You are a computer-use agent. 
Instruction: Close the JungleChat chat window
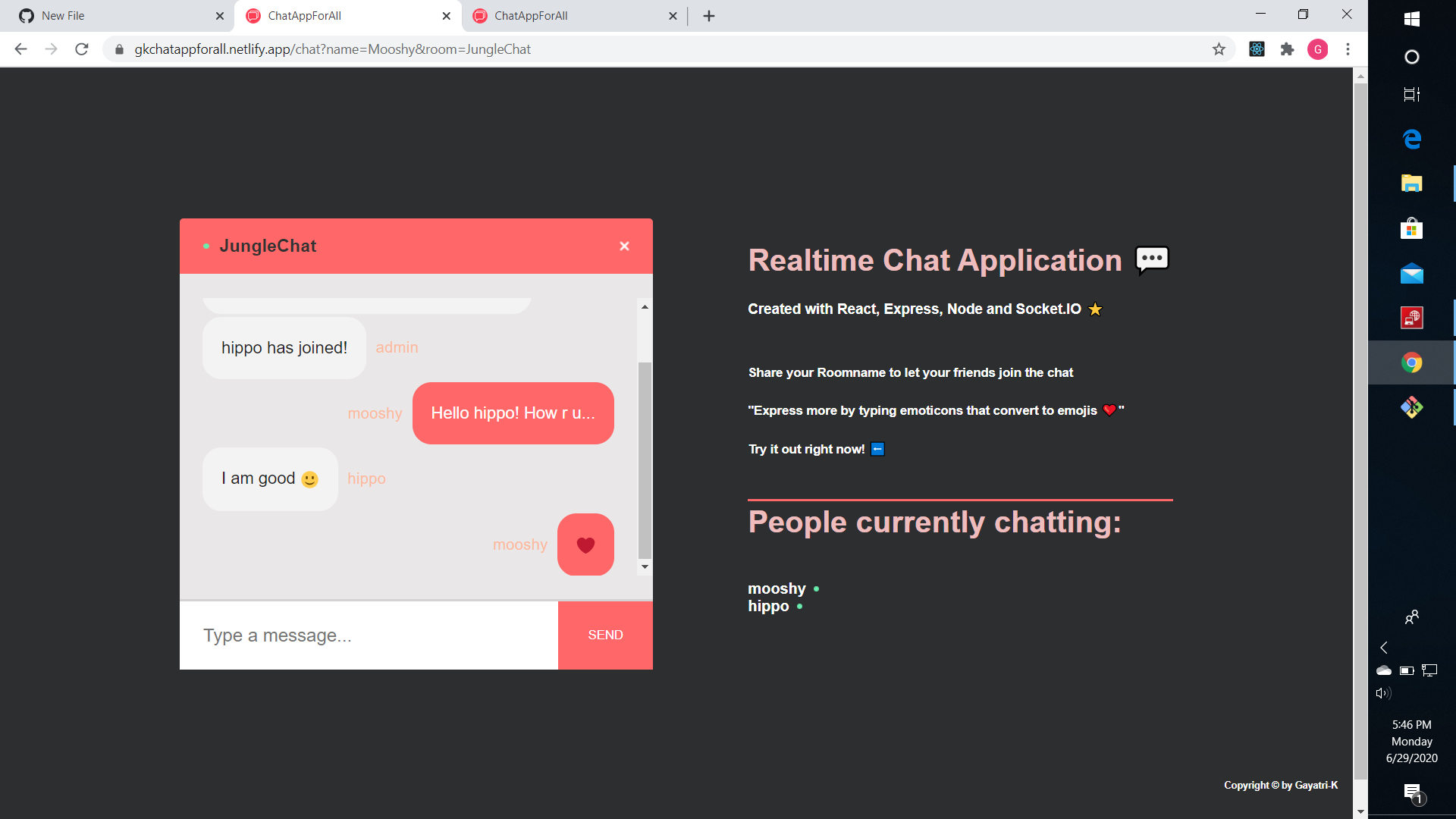tap(624, 246)
